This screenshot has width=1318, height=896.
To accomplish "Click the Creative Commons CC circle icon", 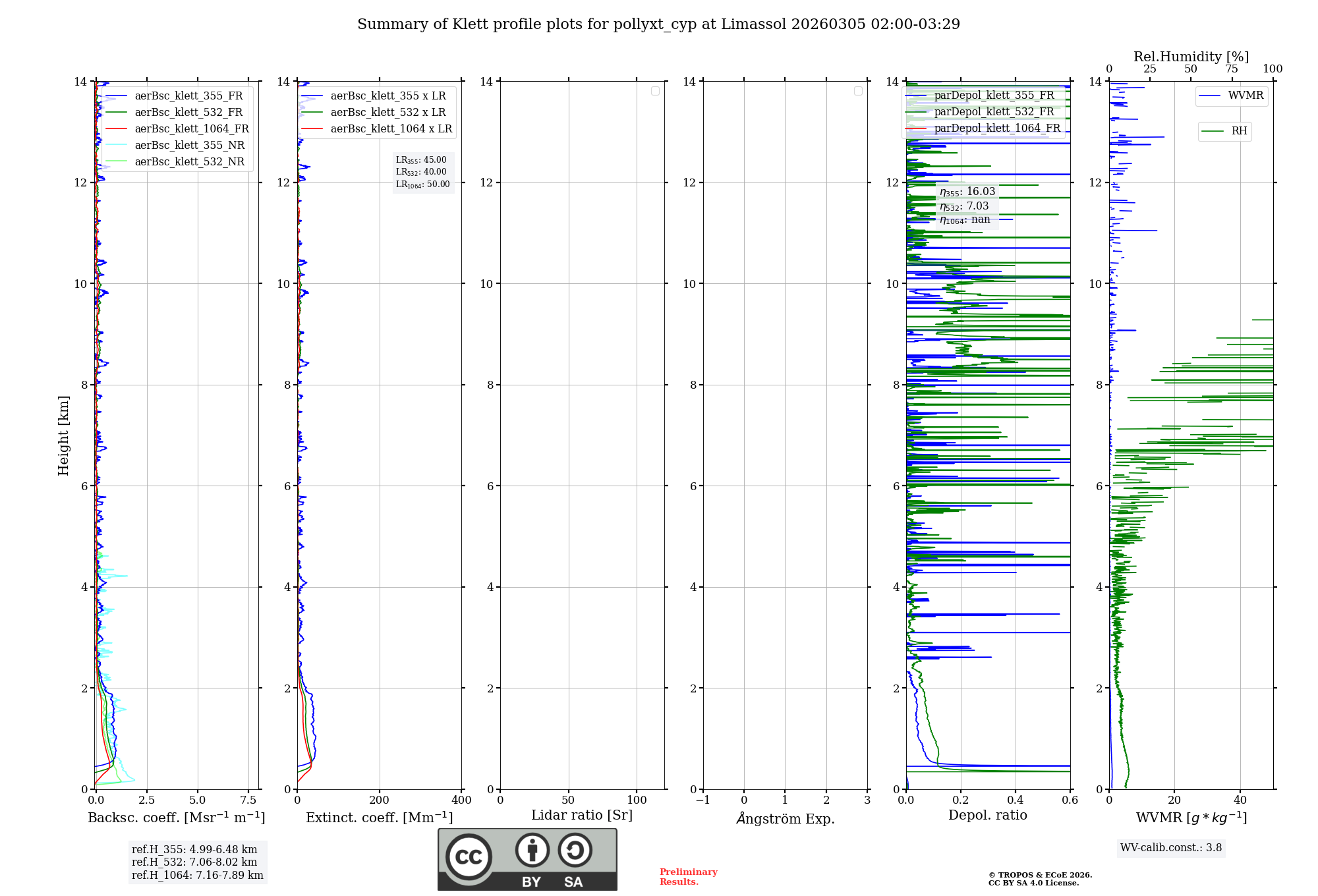I will coord(469,857).
